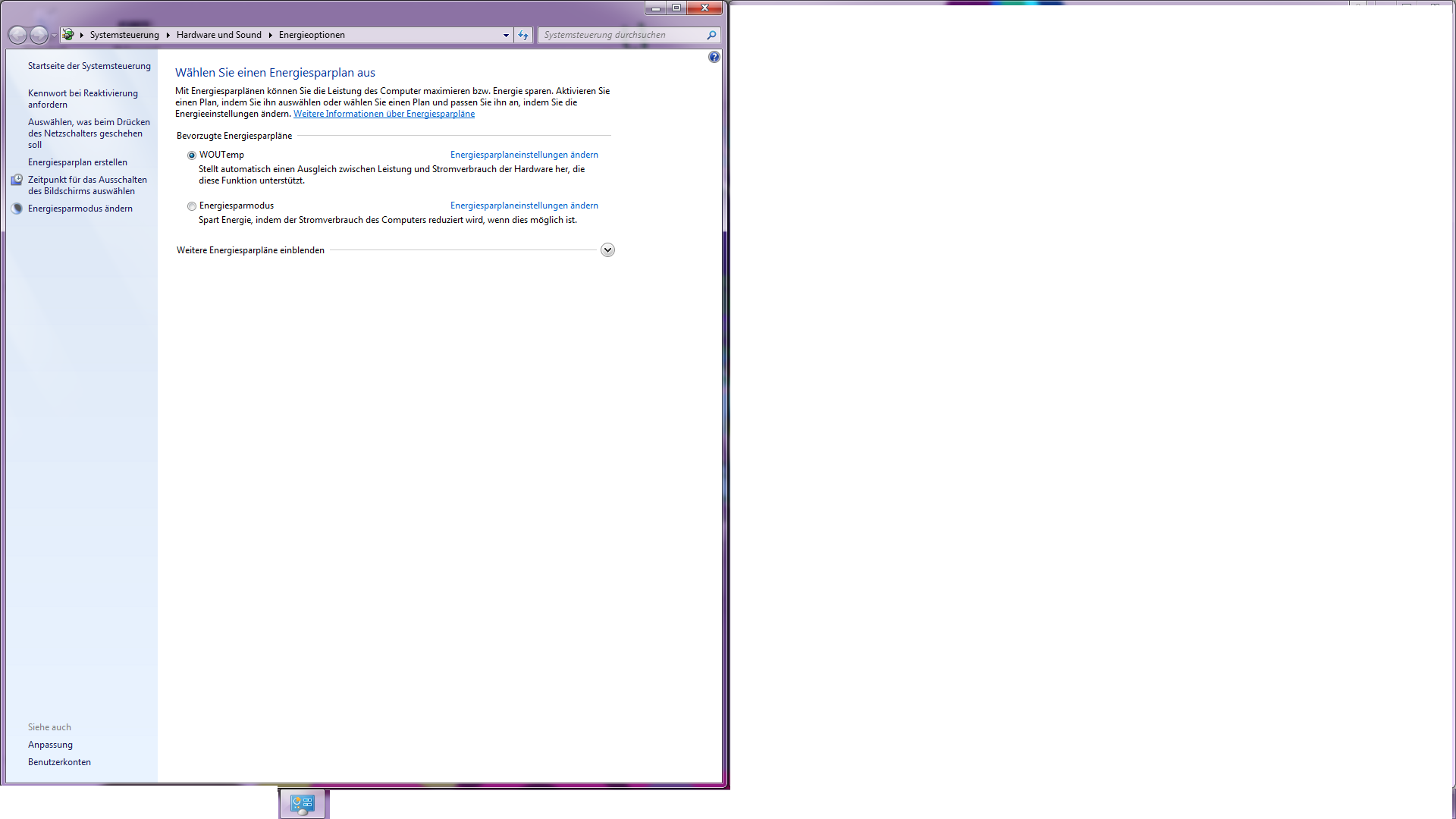
Task: Change plan settings for WOUTemp
Action: tap(524, 155)
